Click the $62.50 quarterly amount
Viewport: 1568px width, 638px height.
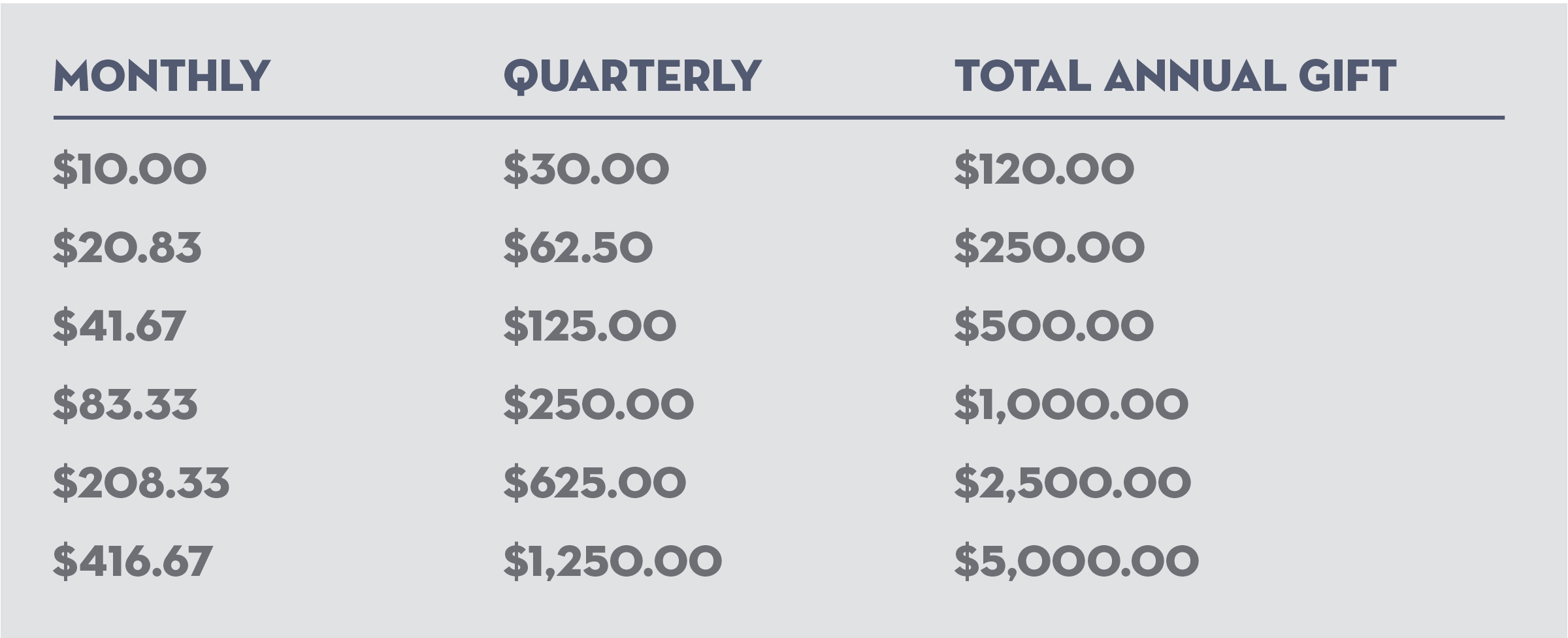click(578, 248)
